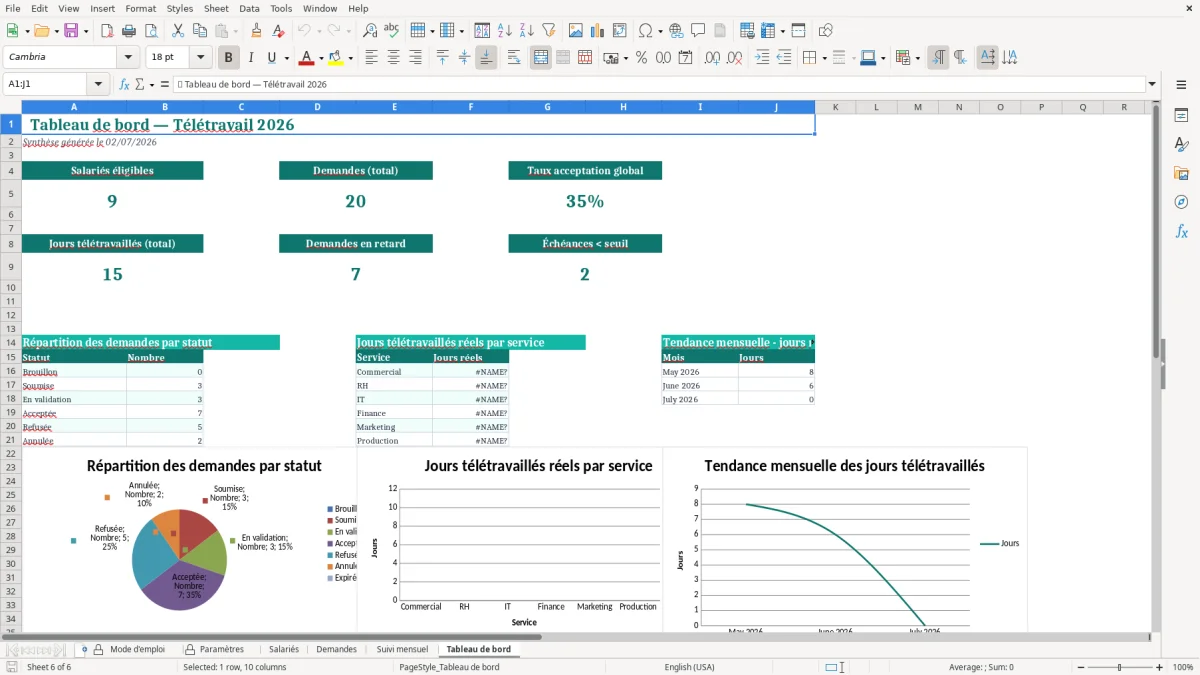Toggle Center Horizontally alignment
This screenshot has width=1200, height=675.
(x=394, y=58)
